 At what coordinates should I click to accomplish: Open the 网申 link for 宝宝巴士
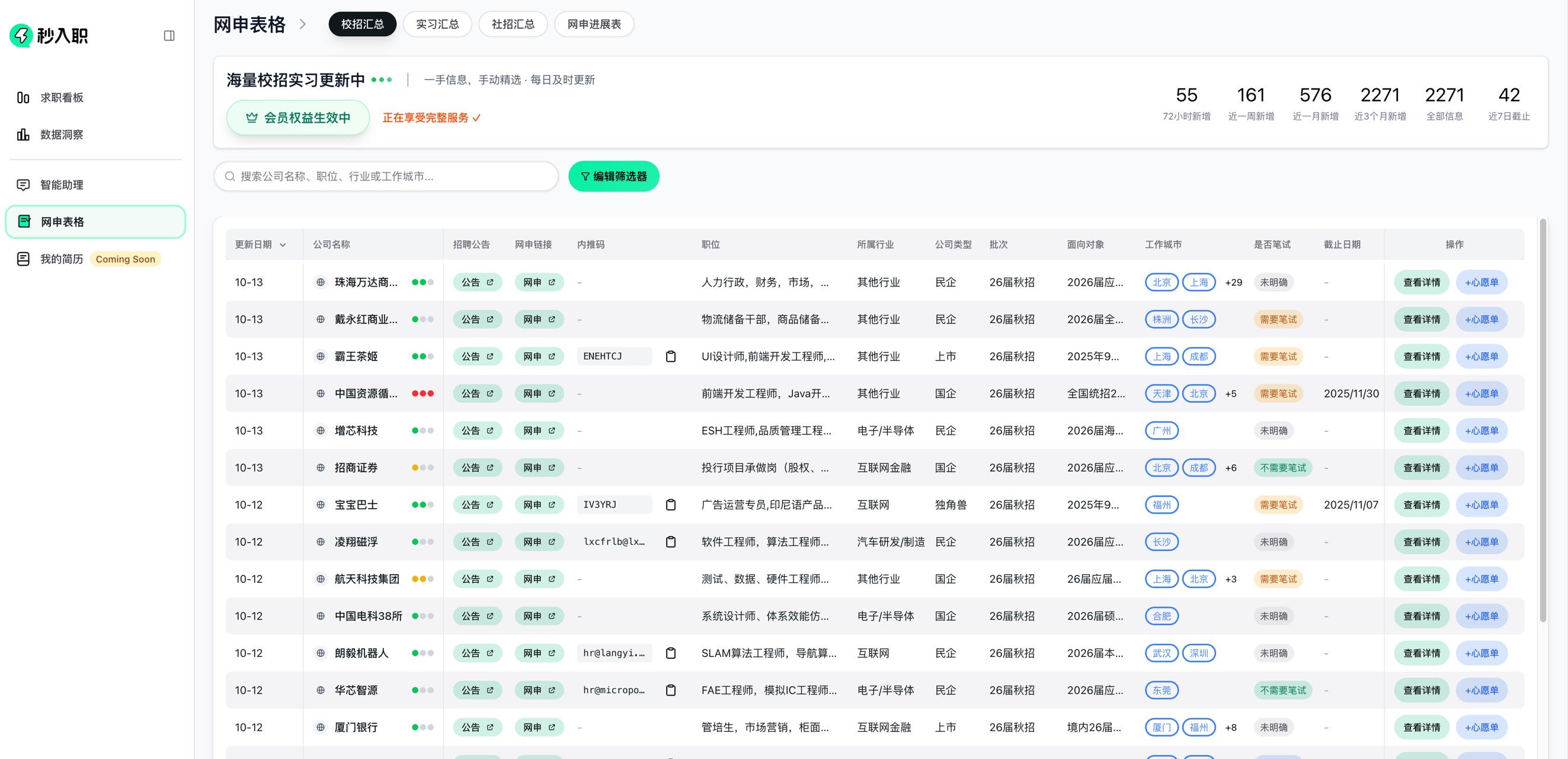point(539,505)
